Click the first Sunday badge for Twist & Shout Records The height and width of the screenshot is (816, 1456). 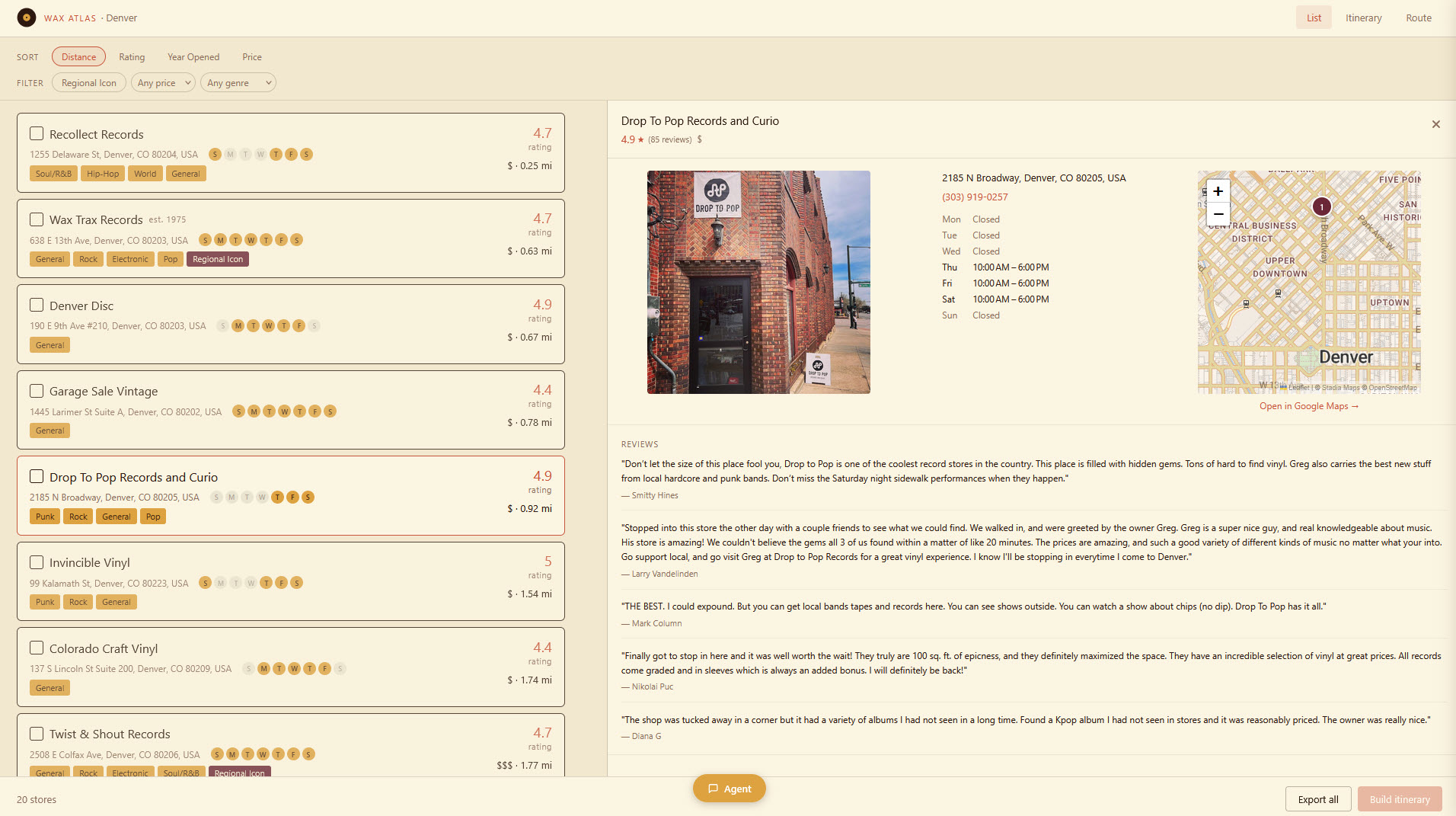pyautogui.click(x=217, y=755)
